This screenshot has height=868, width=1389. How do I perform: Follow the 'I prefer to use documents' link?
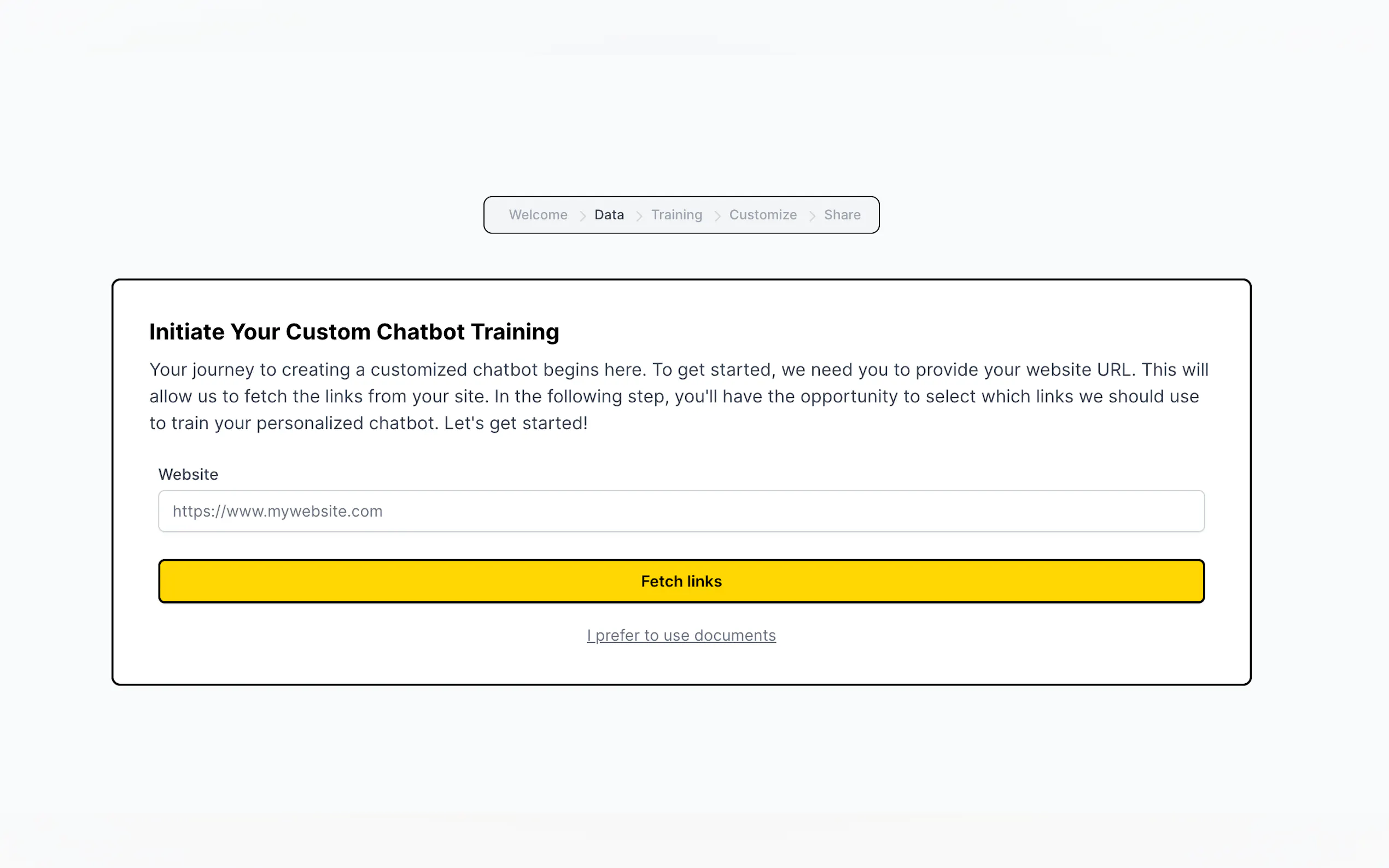[x=681, y=636]
